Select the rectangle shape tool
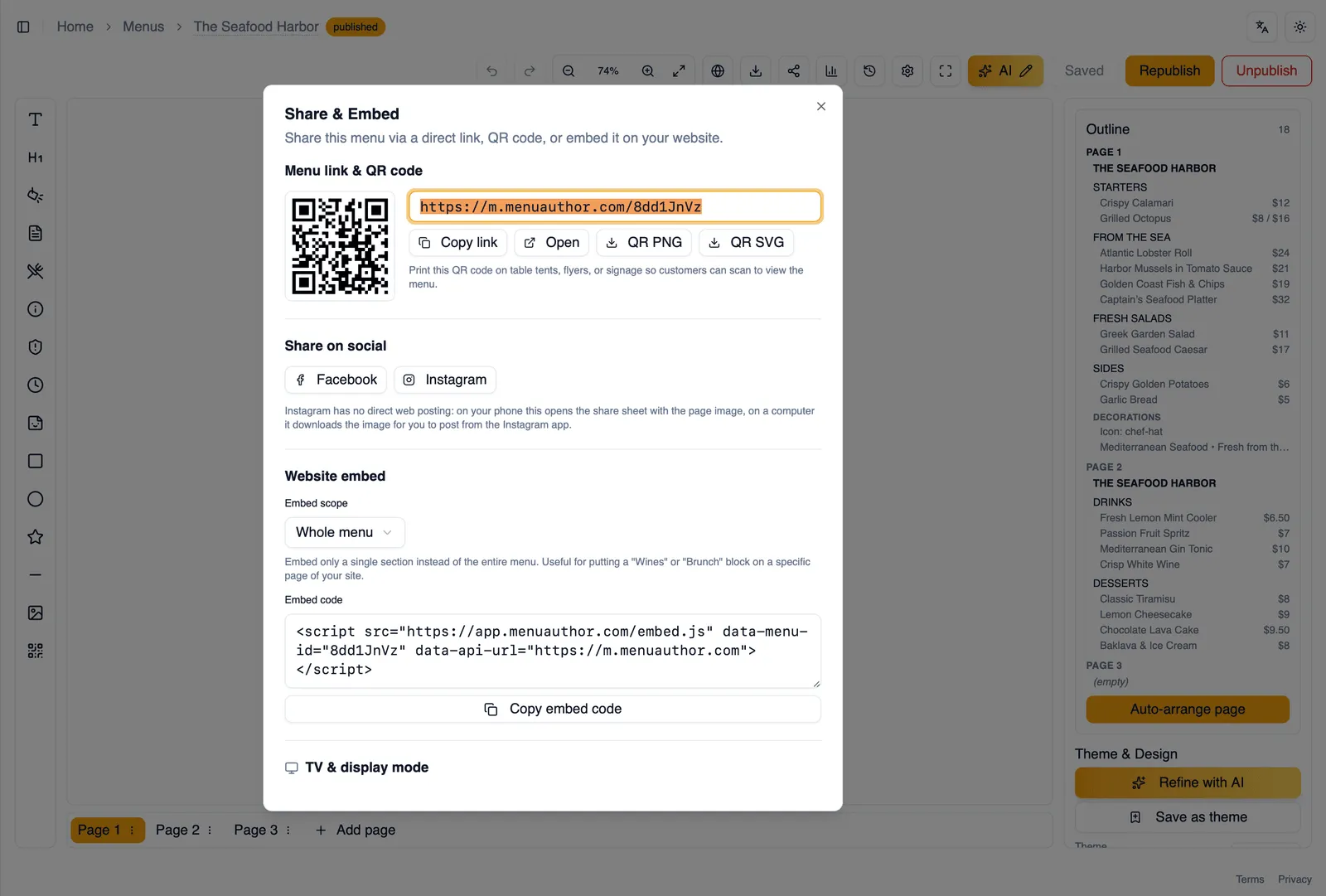The height and width of the screenshot is (896, 1326). point(35,461)
